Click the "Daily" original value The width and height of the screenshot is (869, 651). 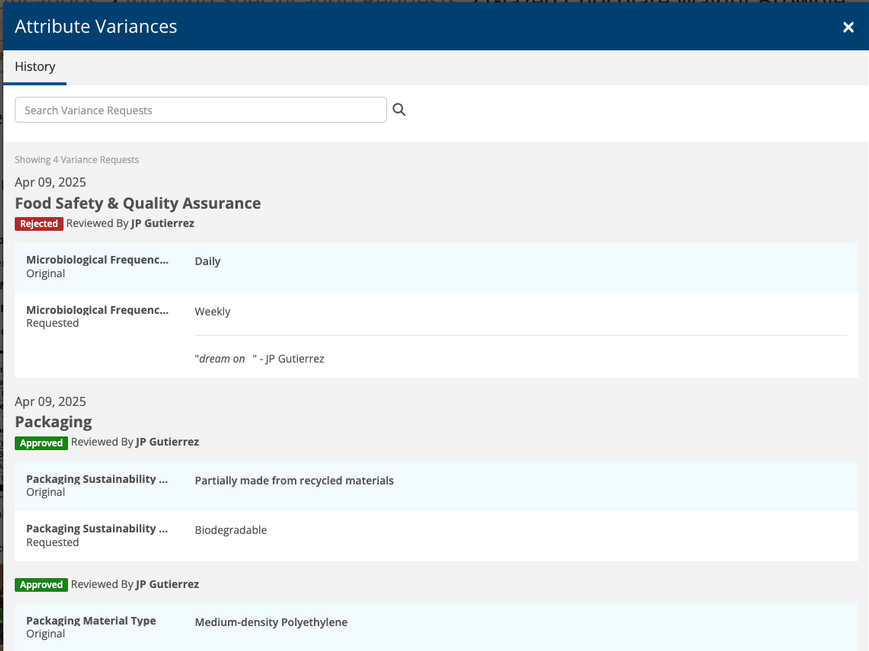(x=207, y=261)
